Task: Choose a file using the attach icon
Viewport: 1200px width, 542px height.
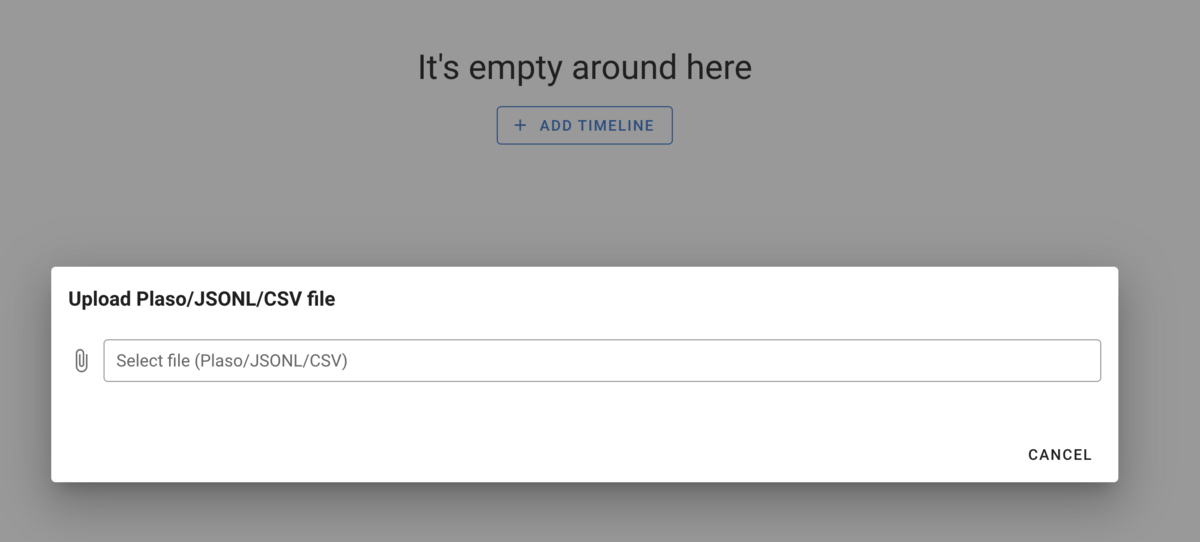Action: tap(81, 361)
